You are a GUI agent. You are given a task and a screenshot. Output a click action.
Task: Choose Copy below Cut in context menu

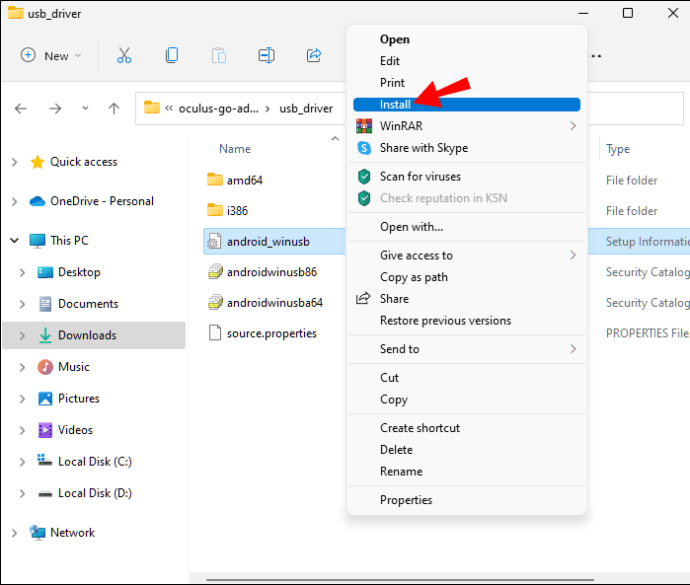[466, 399]
